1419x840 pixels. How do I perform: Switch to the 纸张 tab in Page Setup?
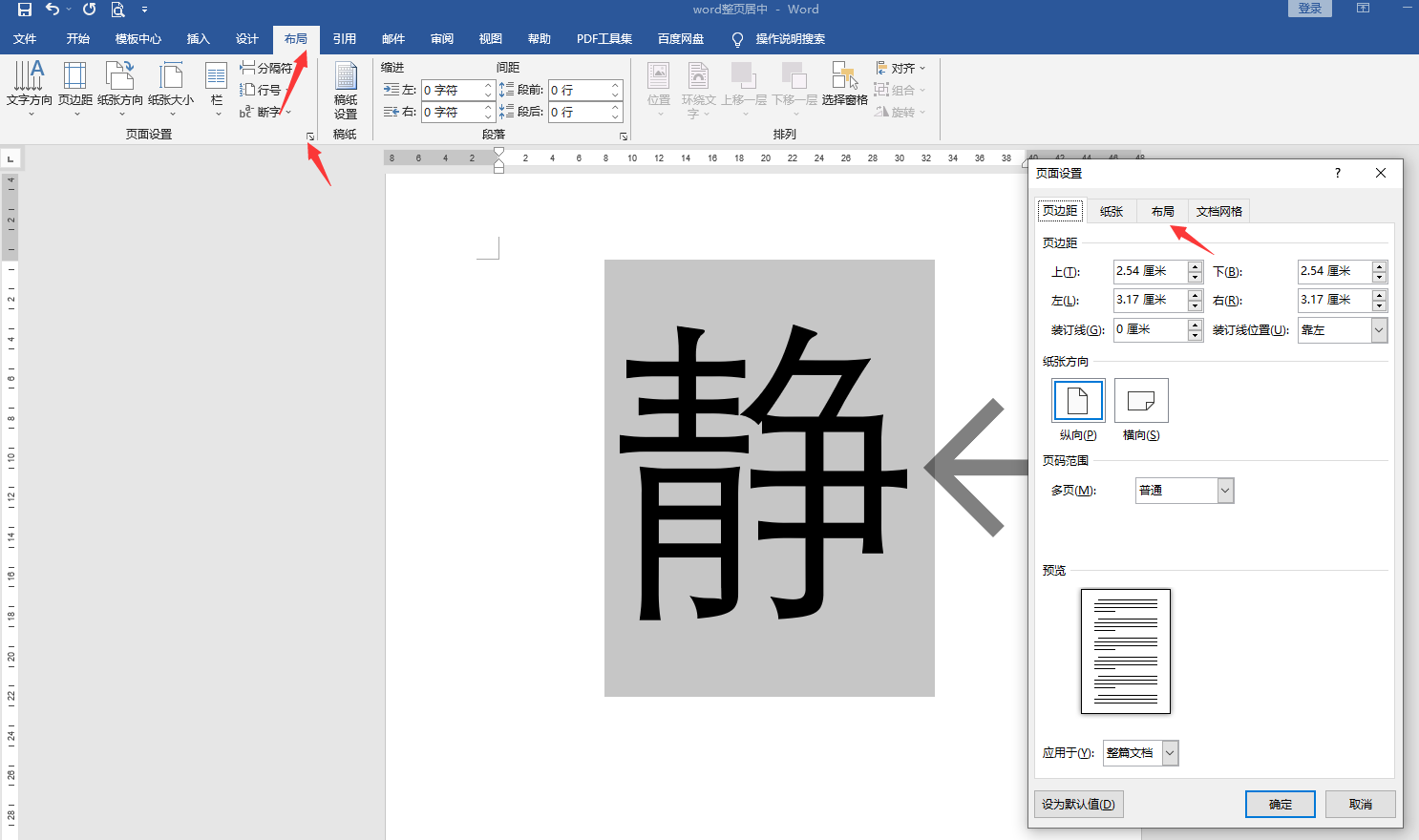pyautogui.click(x=1111, y=210)
